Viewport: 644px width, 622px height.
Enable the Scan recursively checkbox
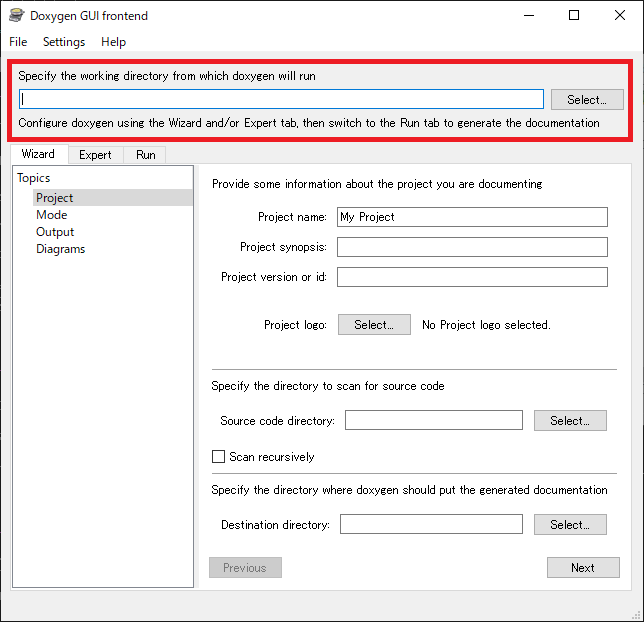219,457
